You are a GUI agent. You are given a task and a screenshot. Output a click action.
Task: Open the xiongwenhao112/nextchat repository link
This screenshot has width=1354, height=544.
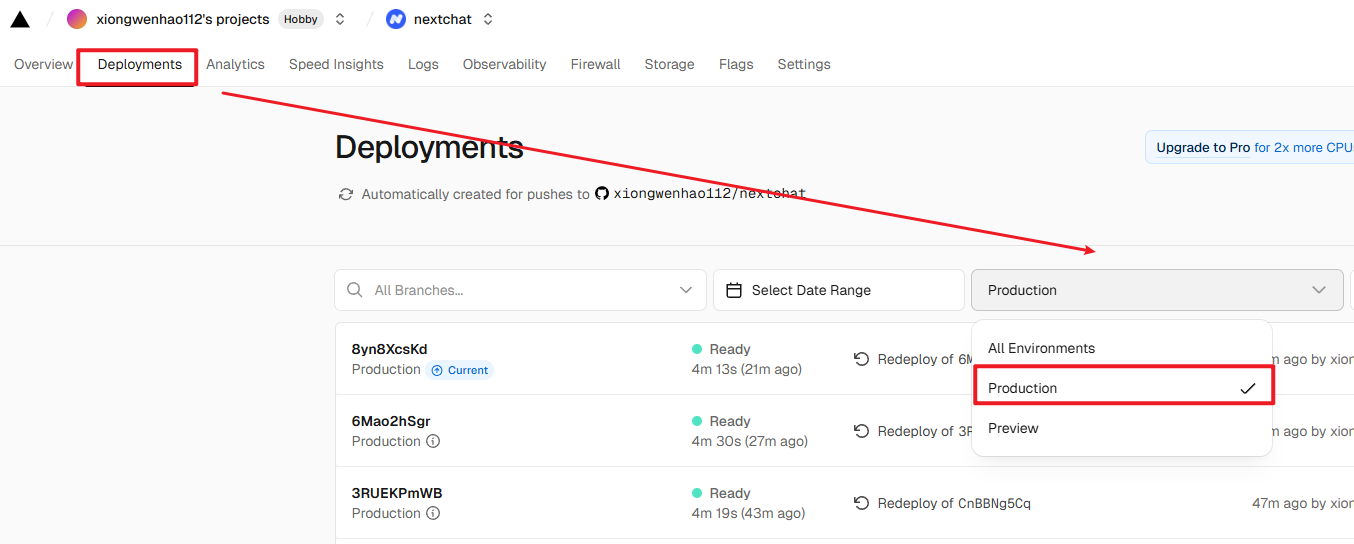pos(709,194)
